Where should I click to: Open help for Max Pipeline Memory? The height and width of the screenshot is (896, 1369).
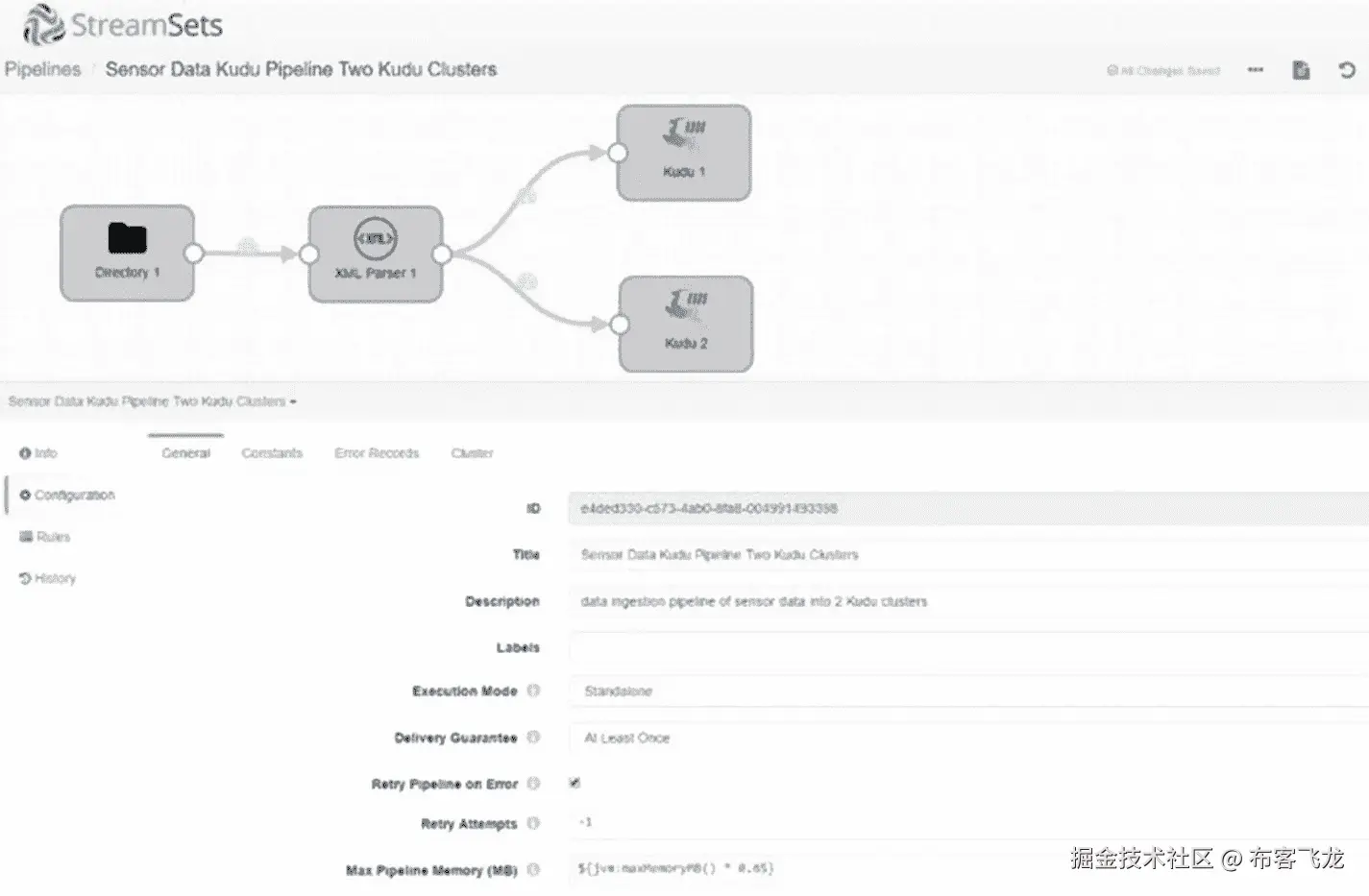point(533,870)
